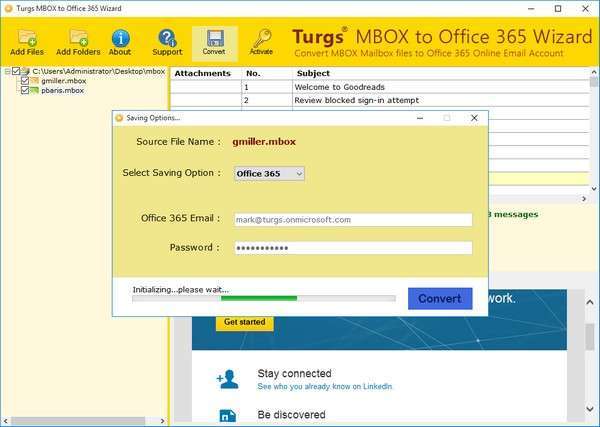
Task: Click the Add Files toolbar icon
Action: coord(27,38)
